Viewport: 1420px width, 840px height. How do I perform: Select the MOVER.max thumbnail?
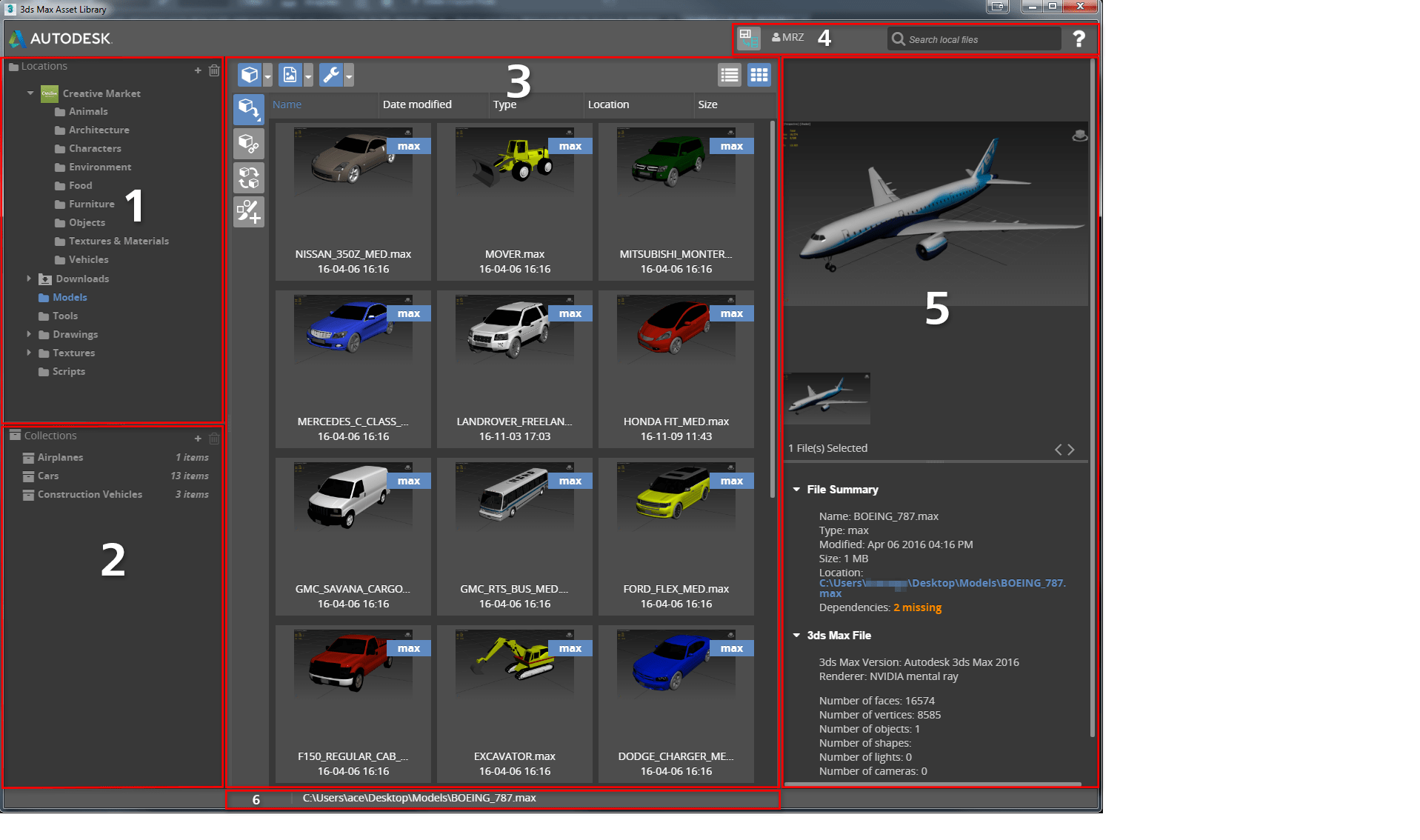pyautogui.click(x=515, y=201)
